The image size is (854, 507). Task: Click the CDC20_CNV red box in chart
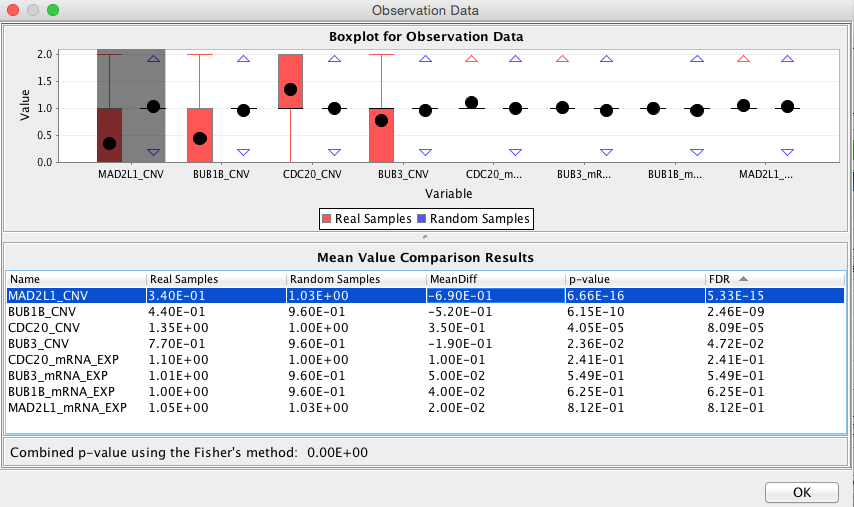pyautogui.click(x=290, y=81)
